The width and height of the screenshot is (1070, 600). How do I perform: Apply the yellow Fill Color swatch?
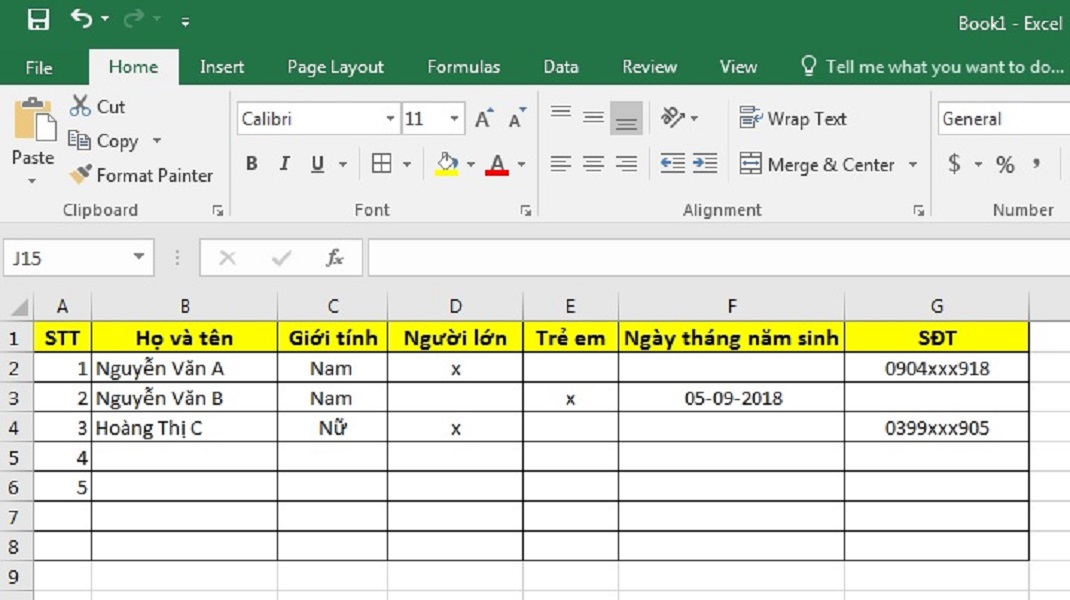pyautogui.click(x=447, y=164)
